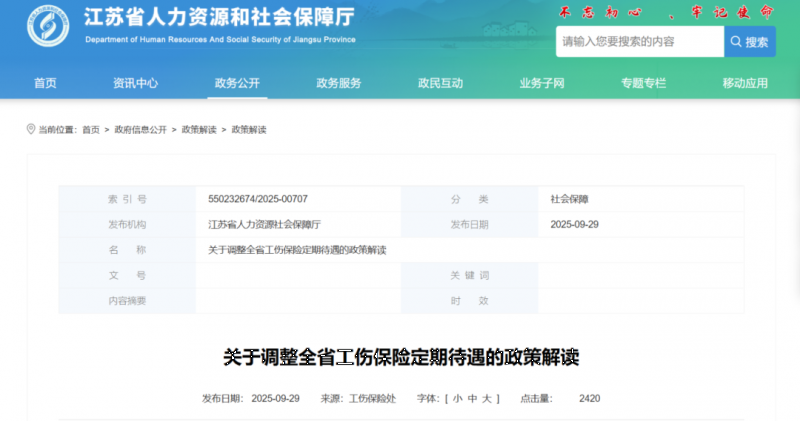This screenshot has width=800, height=421.
Task: Expand the 移动应用 navigation menu
Action: 745,83
